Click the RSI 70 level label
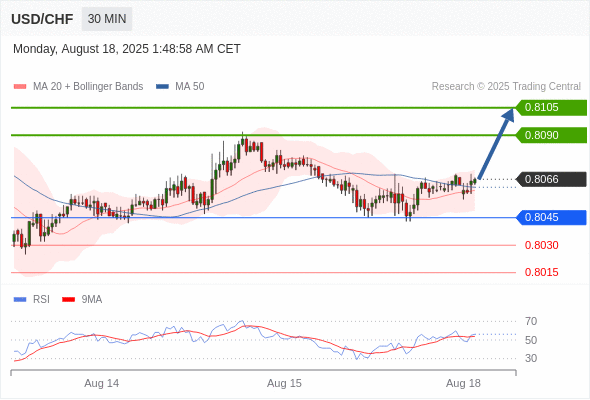This screenshot has width=590, height=400. [x=531, y=321]
